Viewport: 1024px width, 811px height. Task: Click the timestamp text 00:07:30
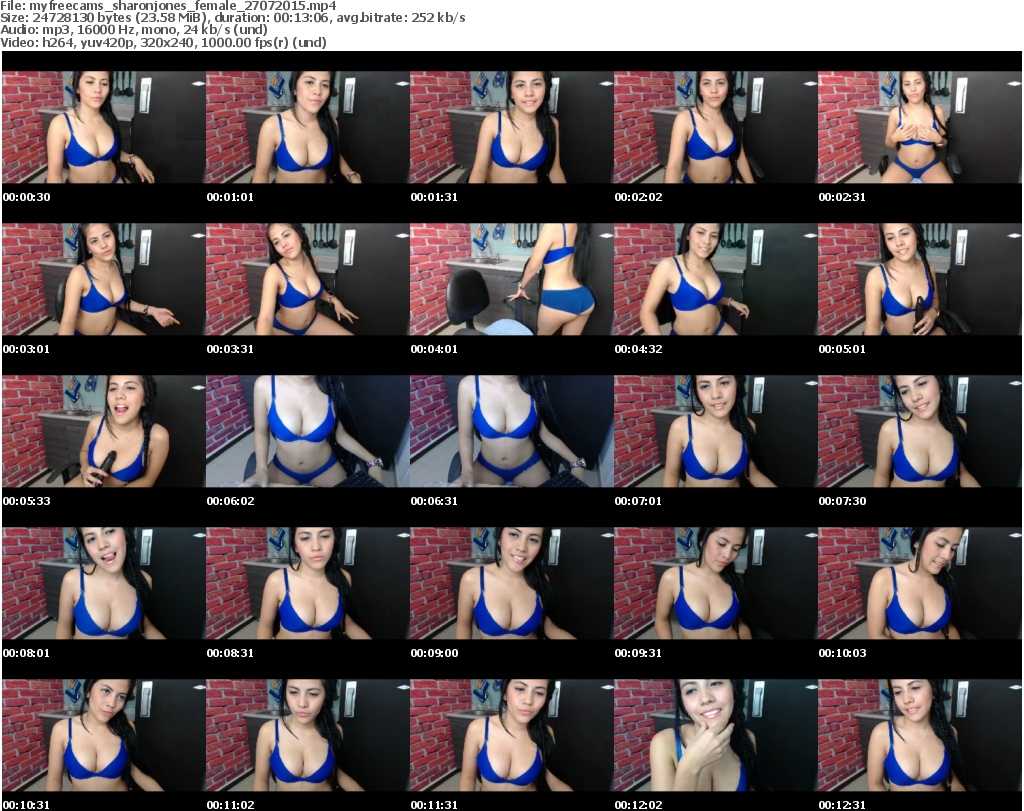point(842,501)
